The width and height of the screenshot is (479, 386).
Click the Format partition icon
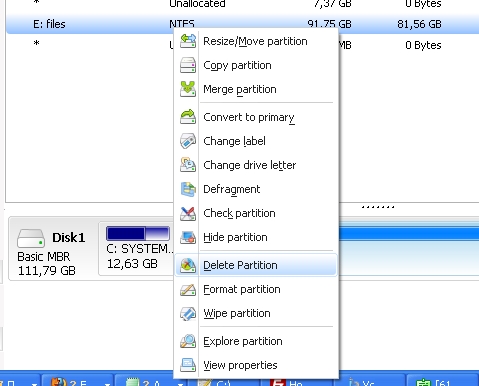[x=188, y=289]
